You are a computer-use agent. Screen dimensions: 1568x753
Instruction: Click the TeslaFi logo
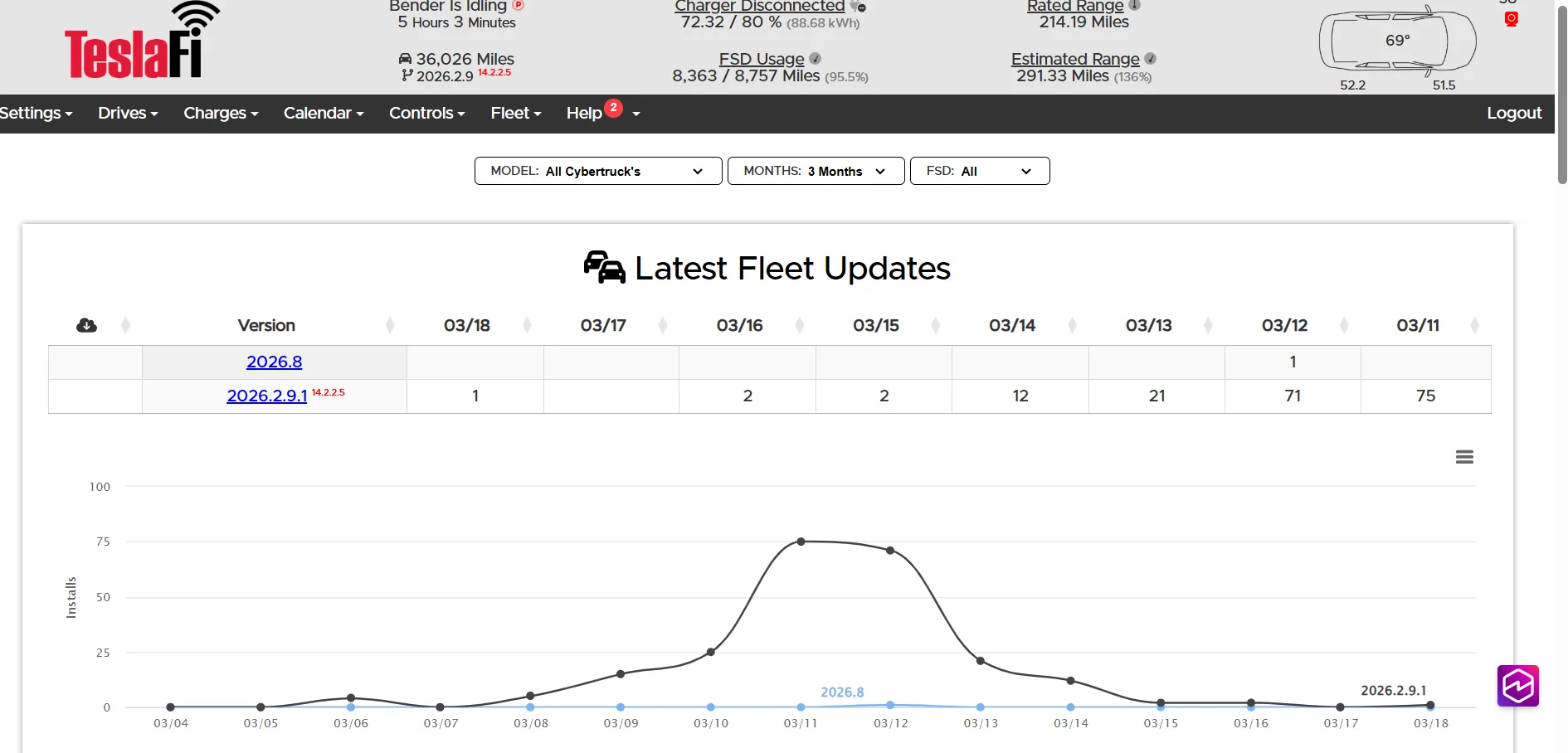point(142,41)
